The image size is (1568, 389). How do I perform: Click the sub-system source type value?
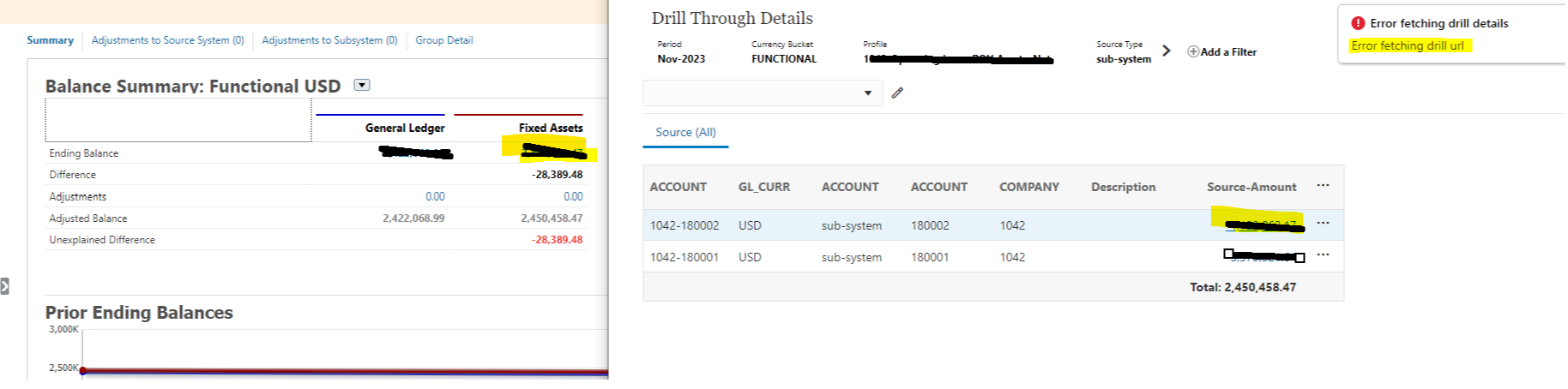[1124, 59]
